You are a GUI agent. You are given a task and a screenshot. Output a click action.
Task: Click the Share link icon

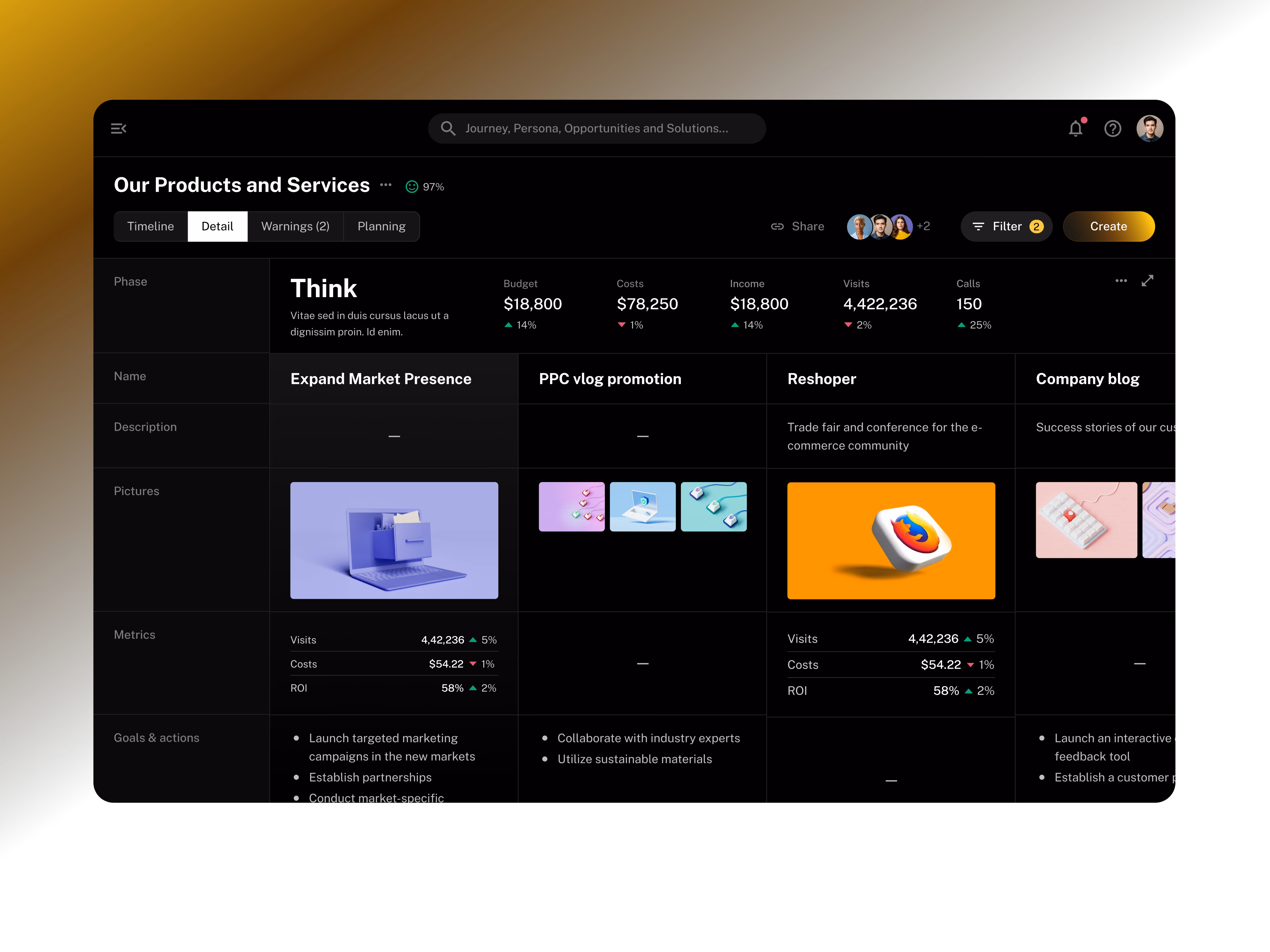[x=777, y=227]
